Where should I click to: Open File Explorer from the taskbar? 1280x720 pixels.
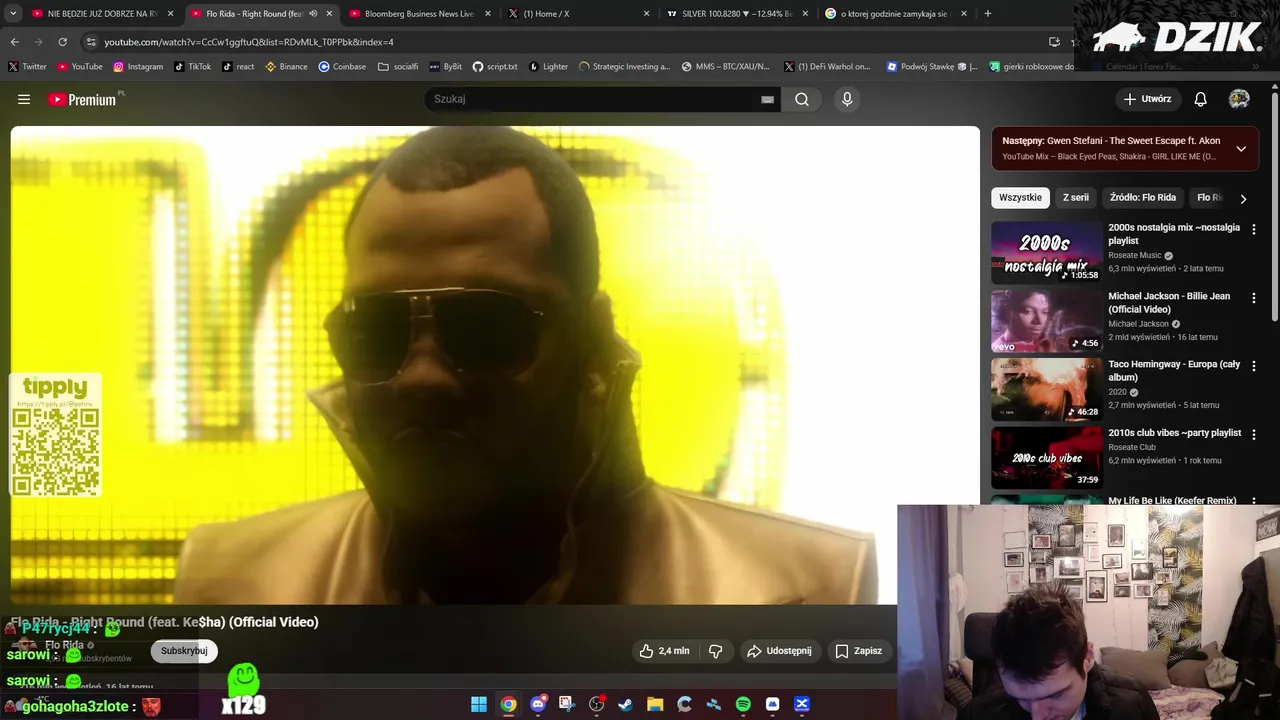point(655,705)
